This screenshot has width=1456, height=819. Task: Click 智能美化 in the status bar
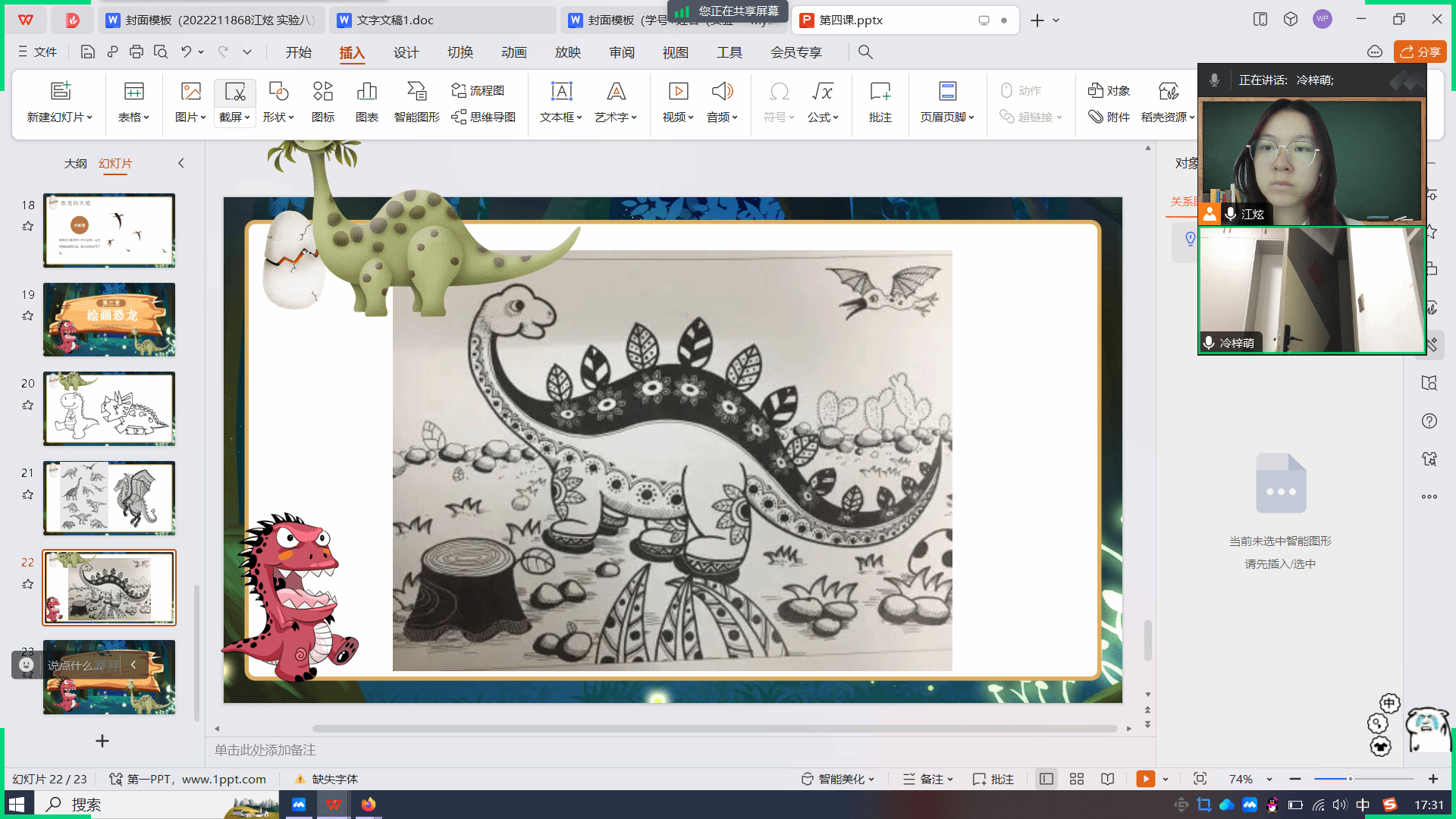[839, 779]
